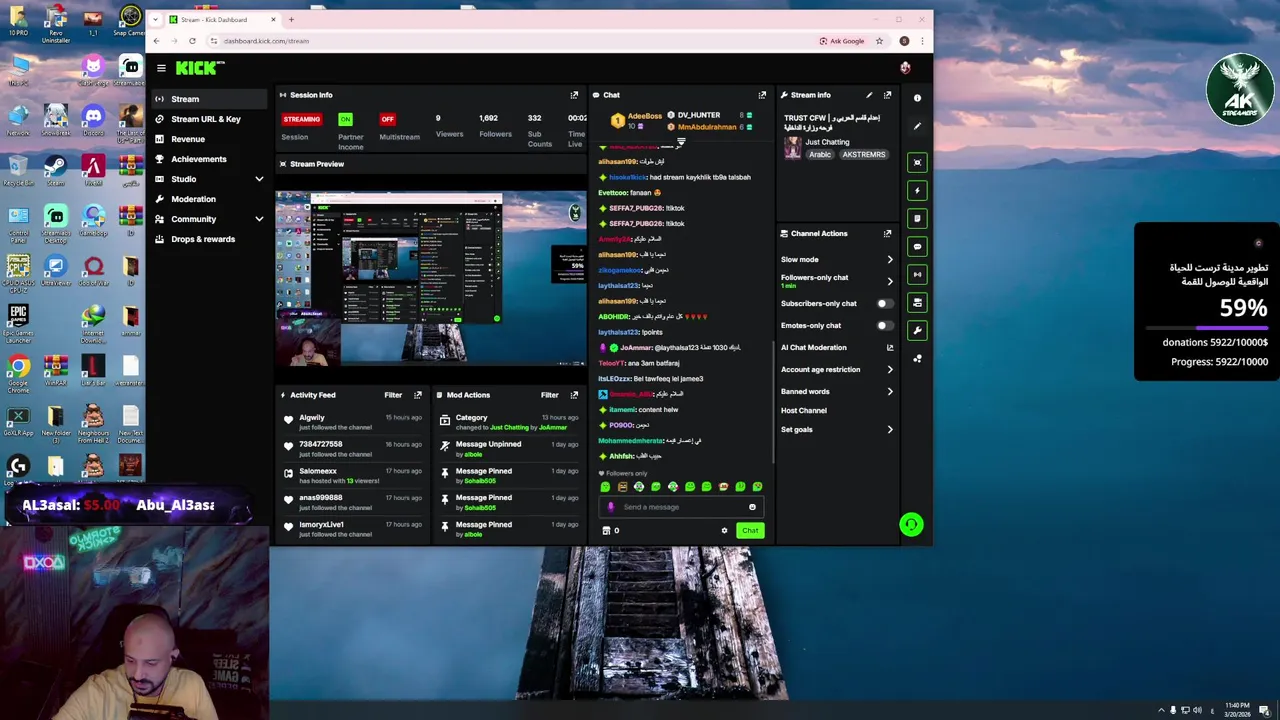Click the pencil icon in right sidebar

(917, 126)
